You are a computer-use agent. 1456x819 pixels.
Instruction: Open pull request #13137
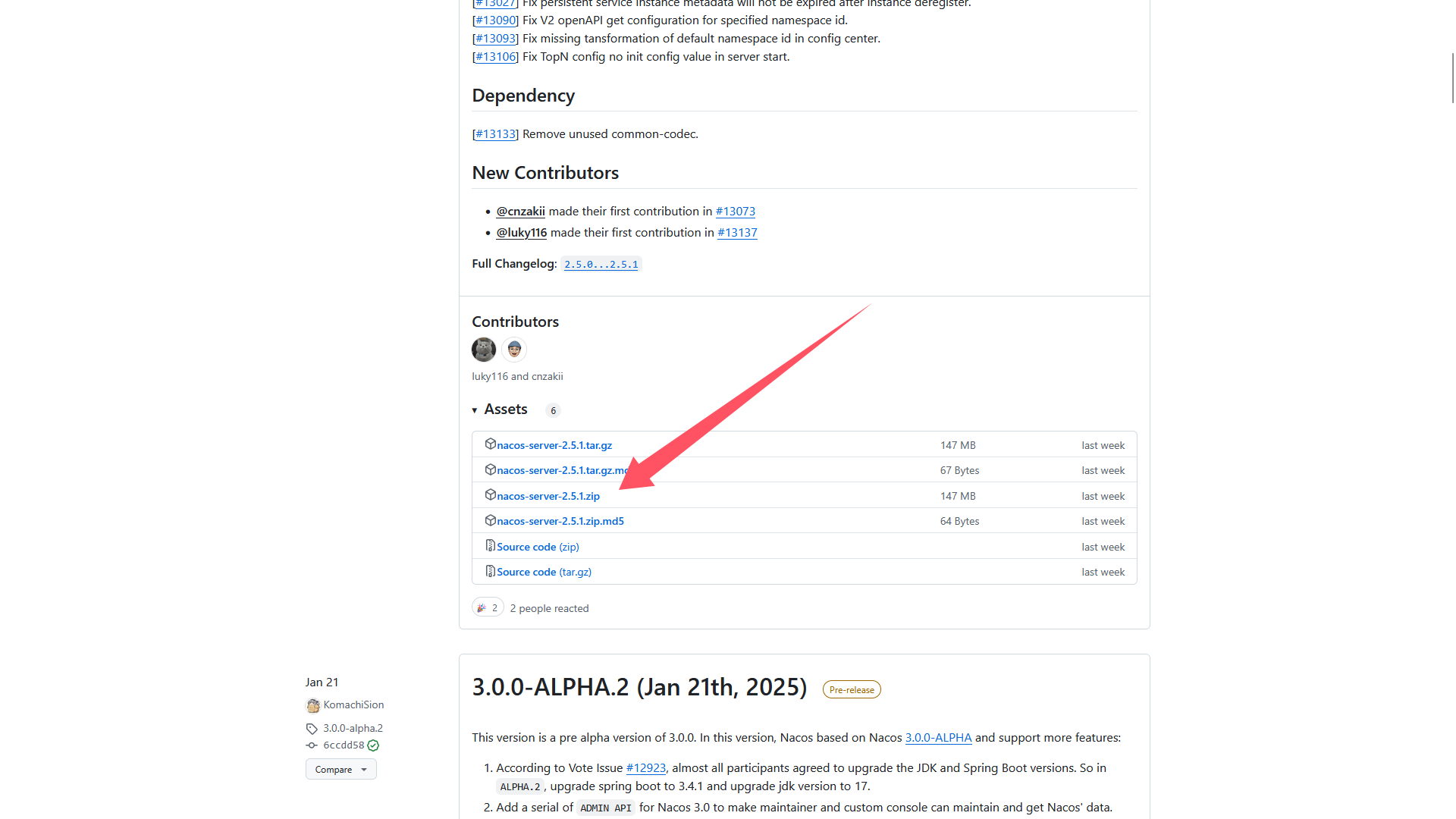point(737,233)
